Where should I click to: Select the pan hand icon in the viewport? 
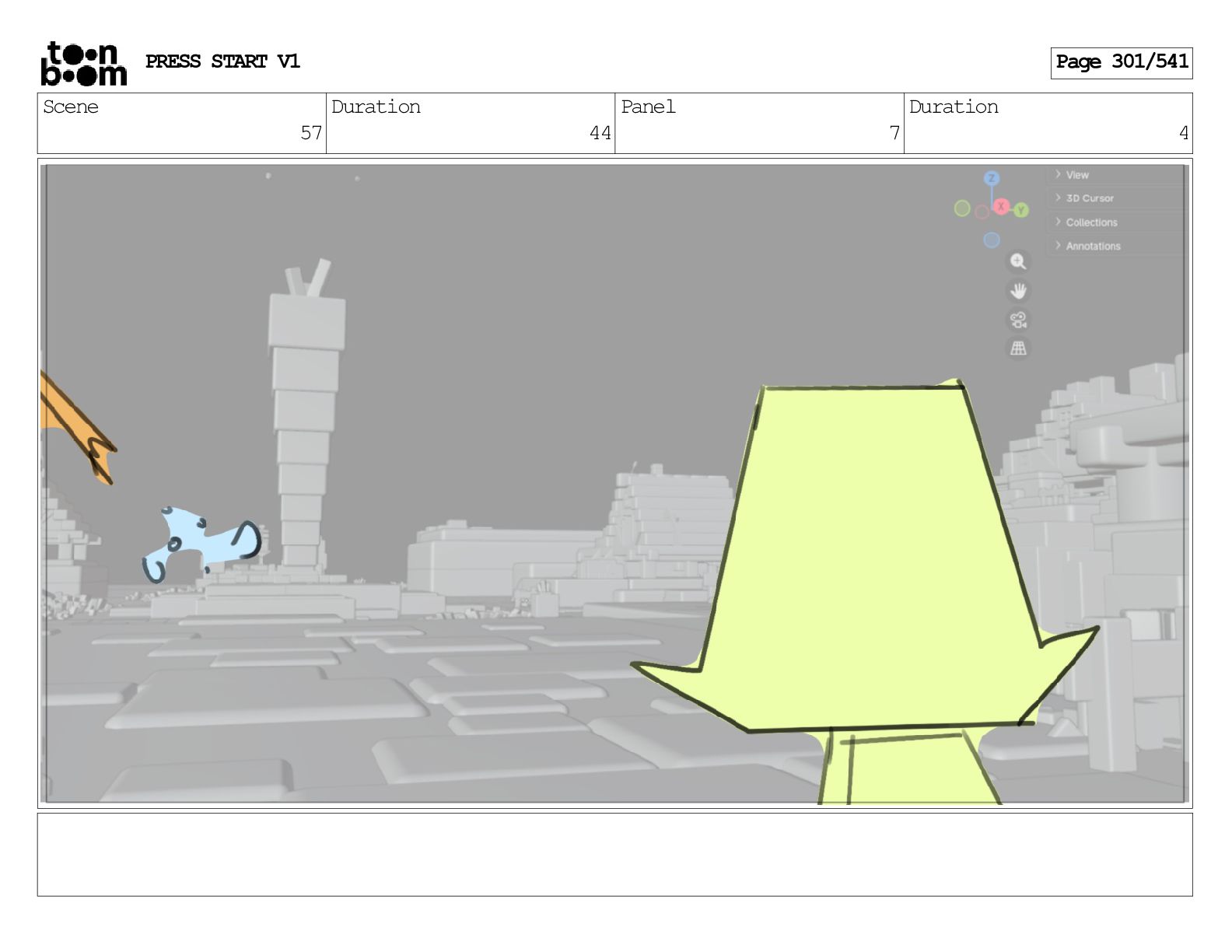coord(1018,291)
